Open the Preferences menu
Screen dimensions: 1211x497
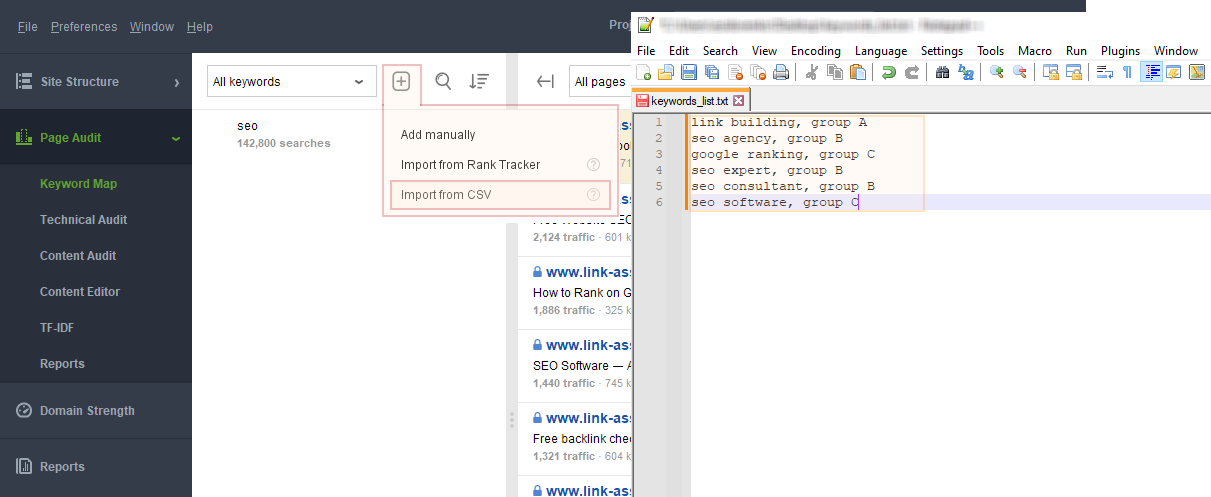pyautogui.click(x=84, y=27)
